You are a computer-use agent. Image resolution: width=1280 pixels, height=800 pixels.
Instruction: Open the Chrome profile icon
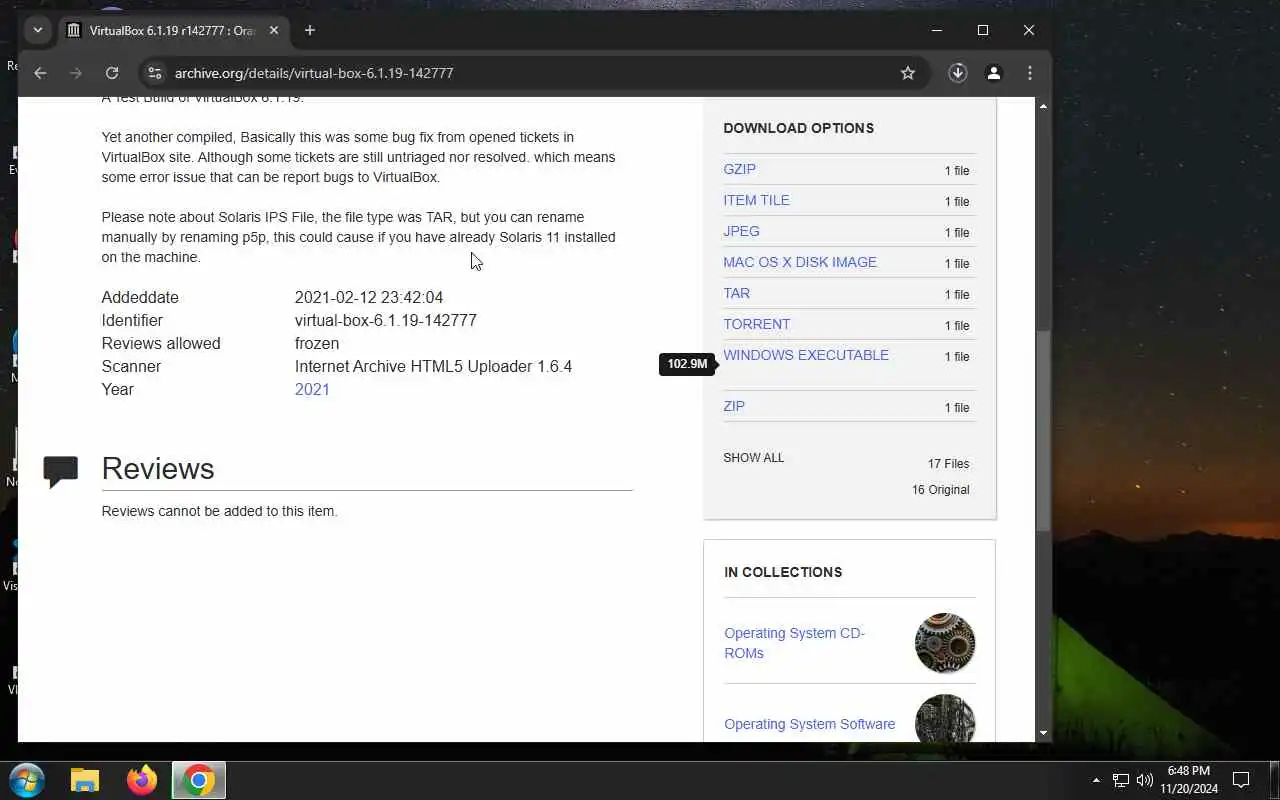pyautogui.click(x=994, y=73)
